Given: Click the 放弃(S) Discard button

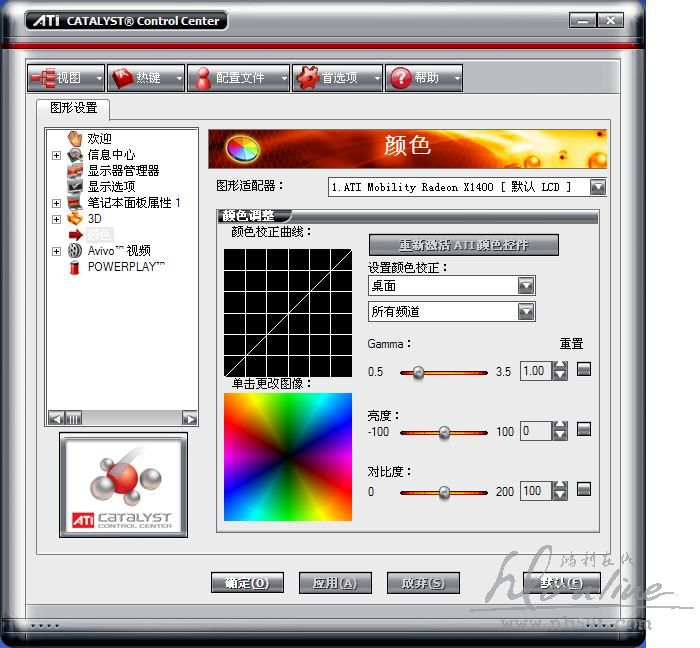Looking at the screenshot, I should click(423, 583).
